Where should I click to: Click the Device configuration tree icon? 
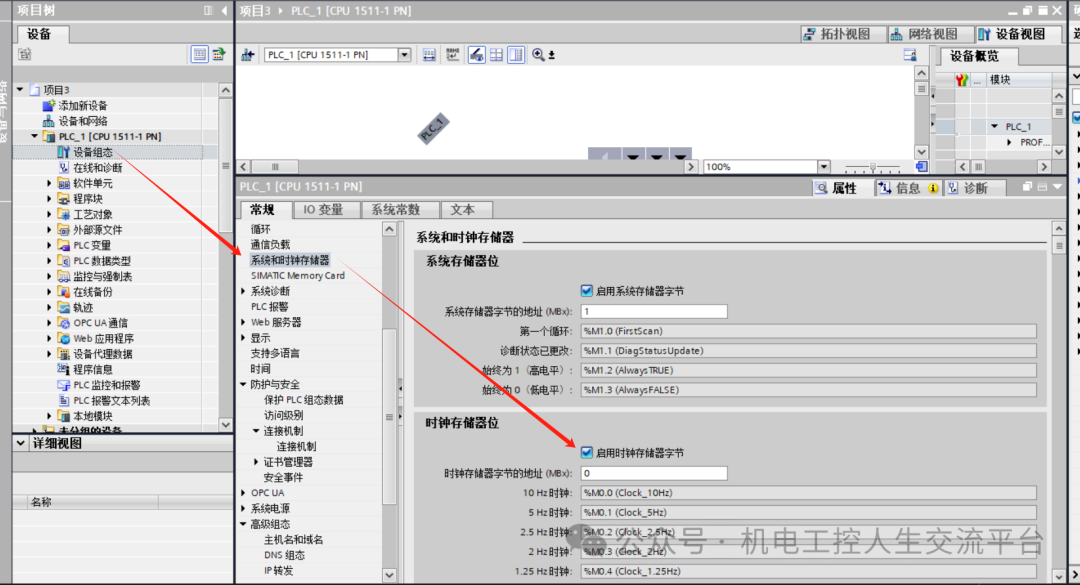[63, 152]
